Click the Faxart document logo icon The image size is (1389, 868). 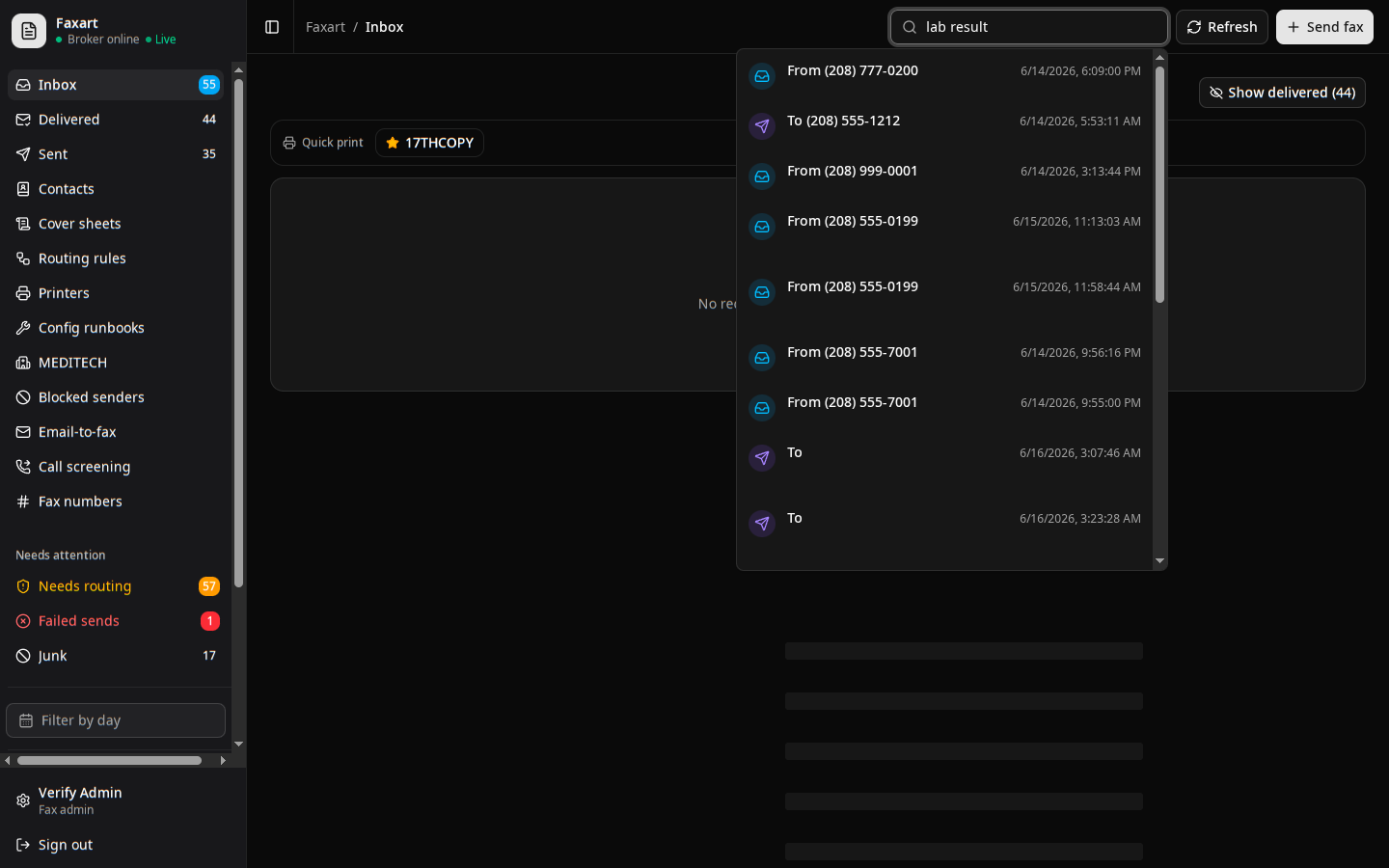pos(29,31)
